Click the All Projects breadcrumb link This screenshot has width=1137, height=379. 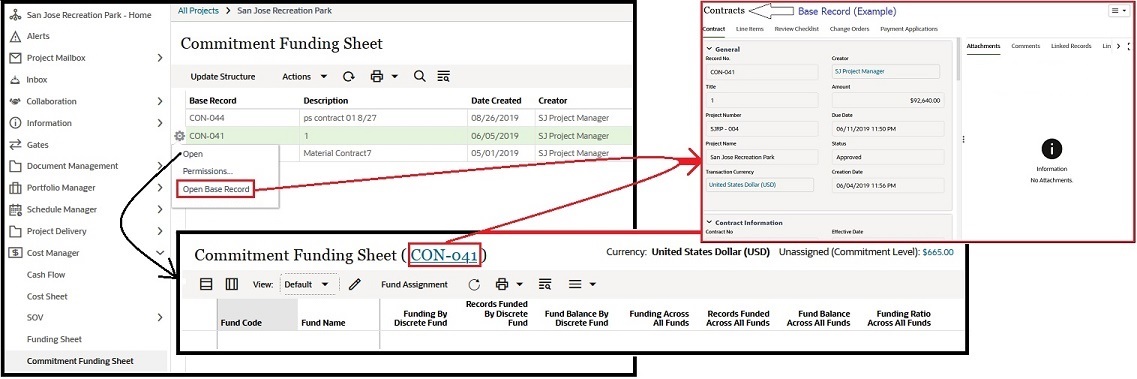[198, 11]
